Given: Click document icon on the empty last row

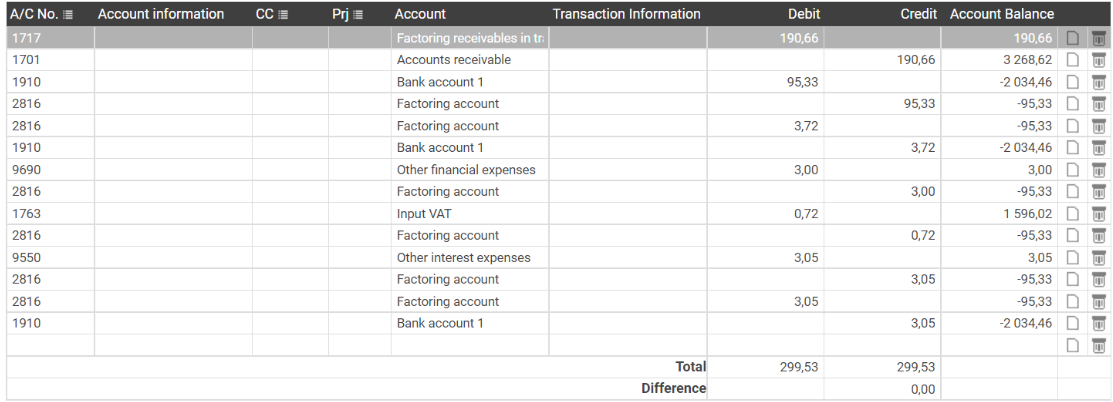Looking at the screenshot, I should [x=1073, y=346].
